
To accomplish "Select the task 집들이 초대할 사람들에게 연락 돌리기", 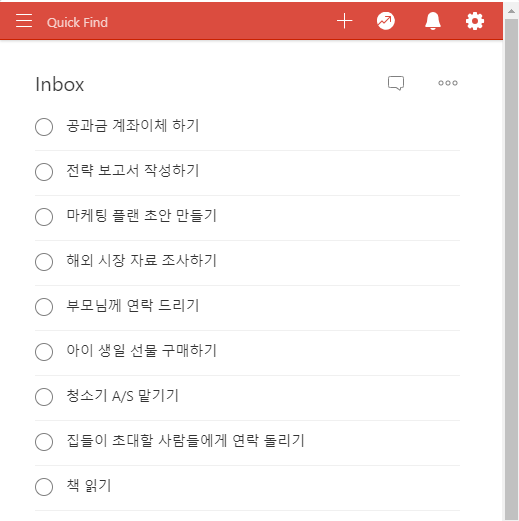I will tap(185, 441).
